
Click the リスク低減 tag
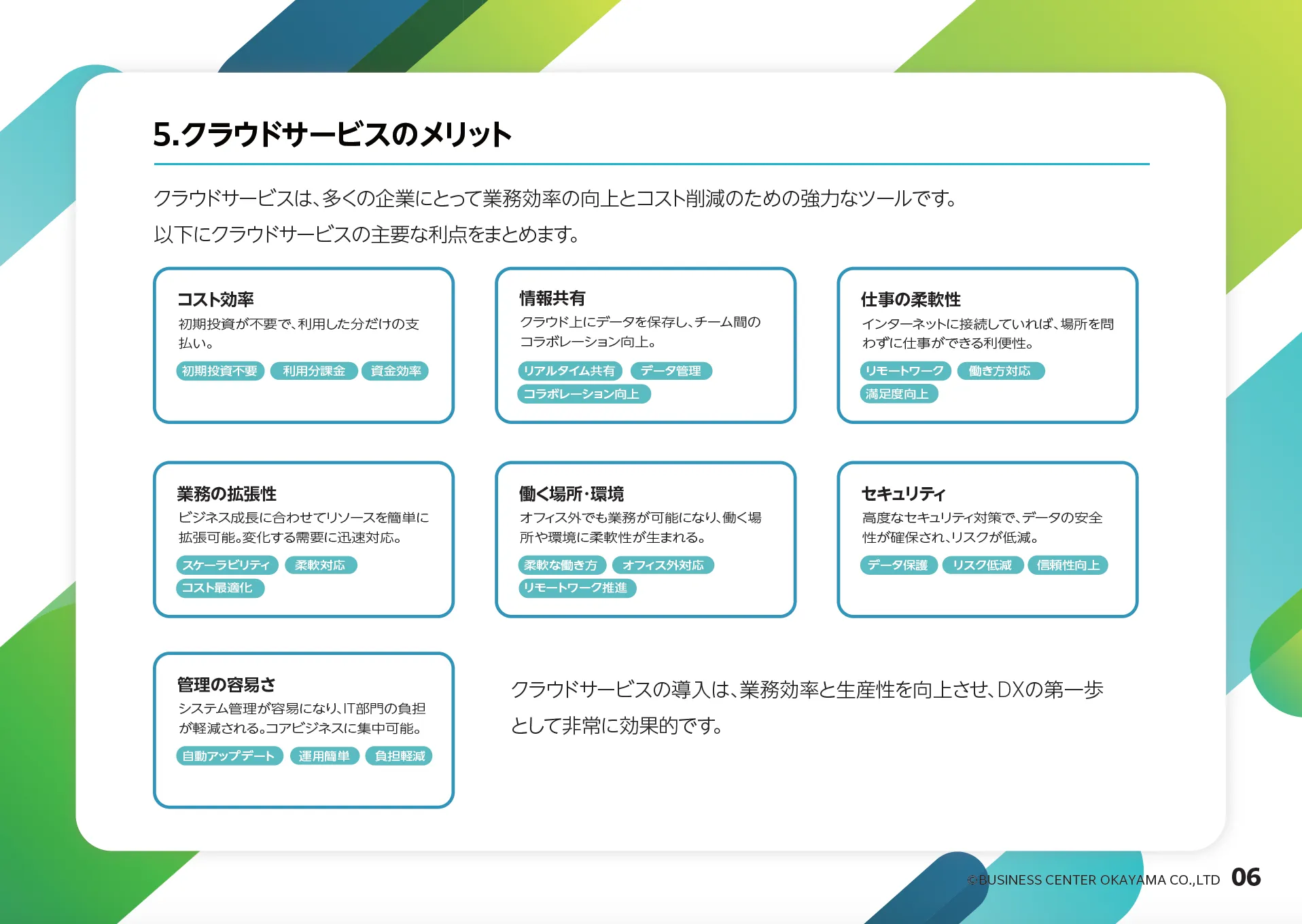coord(983,565)
